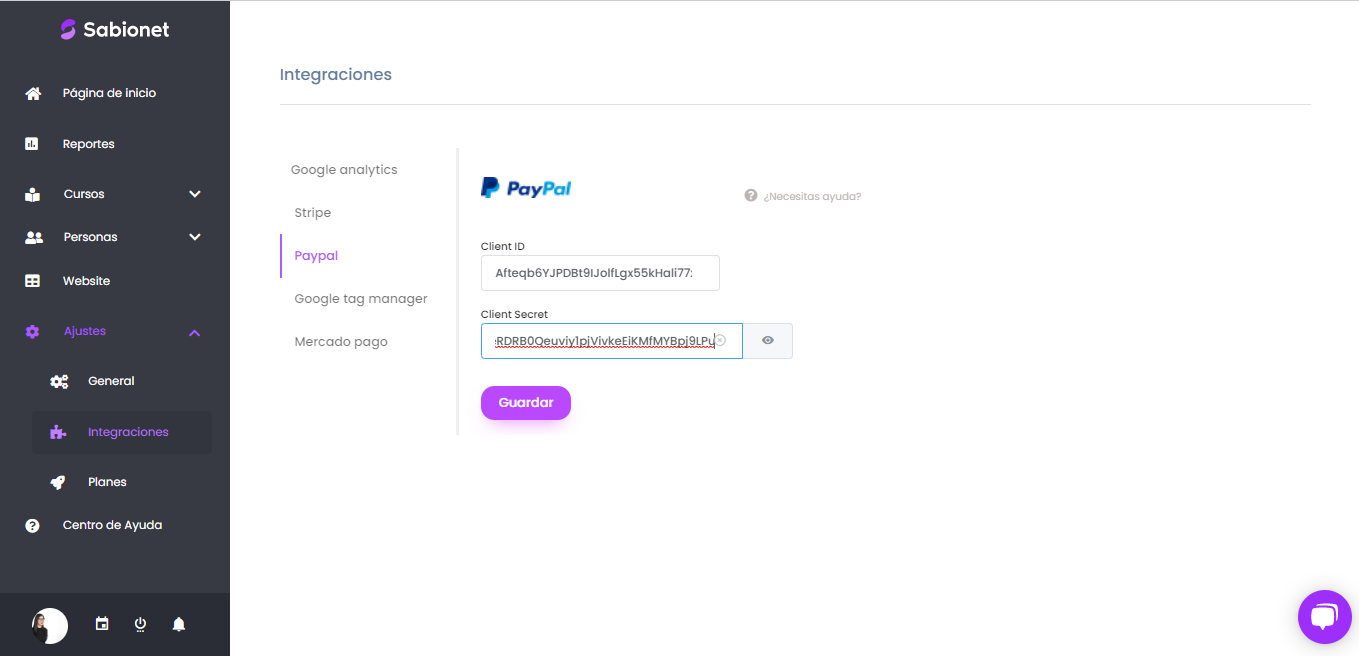Click the PayPal logo
This screenshot has width=1359, height=656.
click(x=526, y=188)
